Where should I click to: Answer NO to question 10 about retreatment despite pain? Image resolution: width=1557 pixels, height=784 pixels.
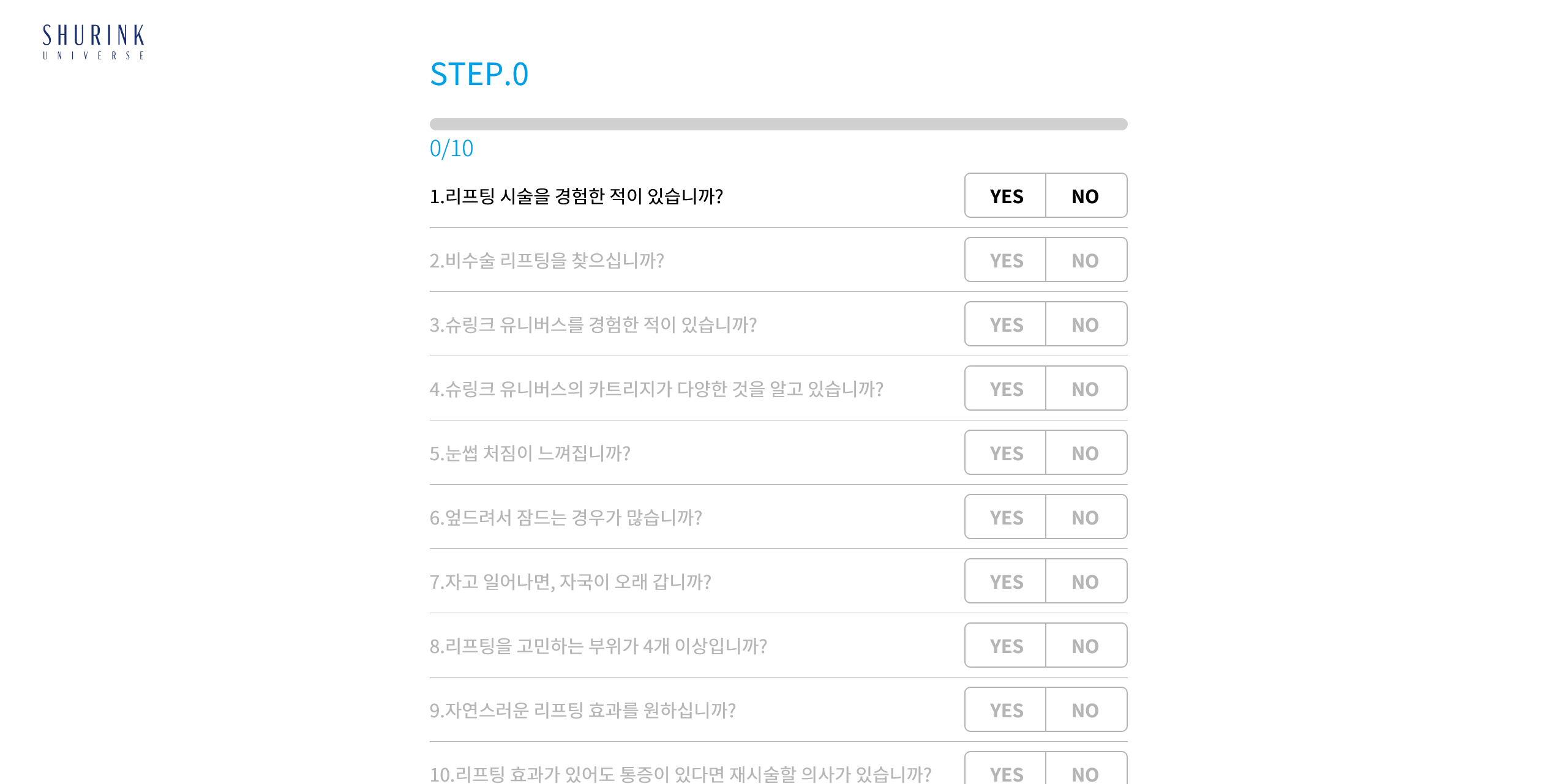1086,771
